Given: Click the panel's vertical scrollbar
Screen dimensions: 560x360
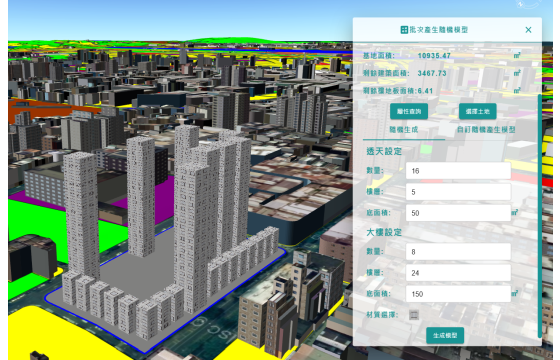Looking at the screenshot, I should [539, 216].
